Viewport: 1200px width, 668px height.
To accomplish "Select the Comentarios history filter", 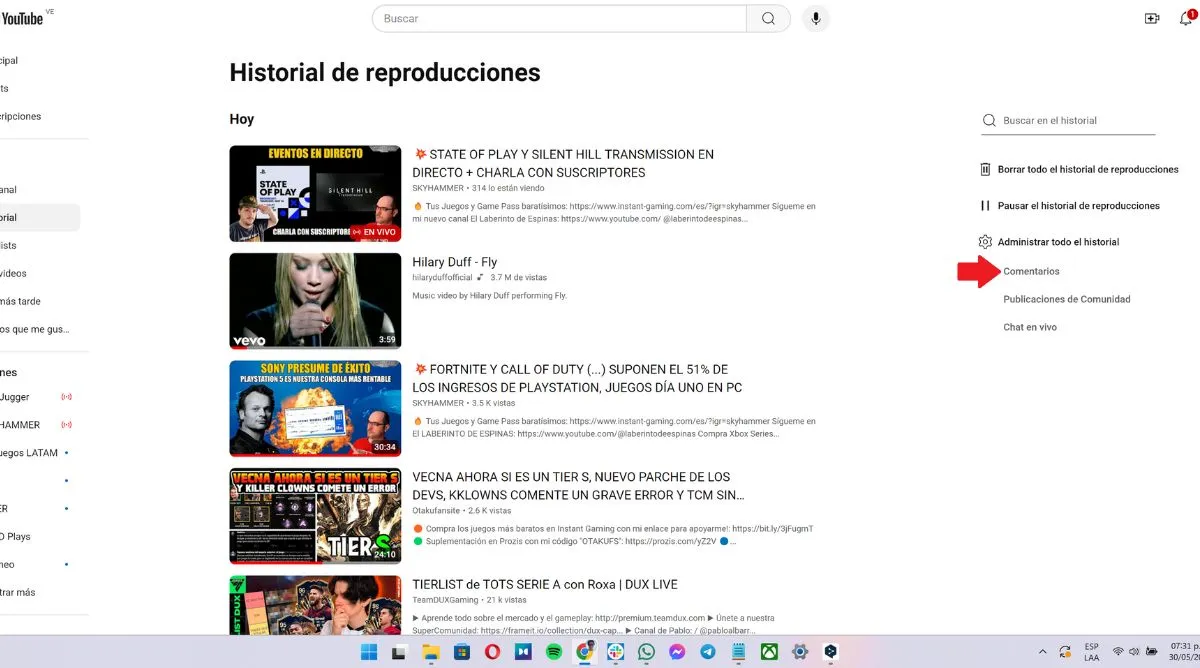I will (1030, 271).
